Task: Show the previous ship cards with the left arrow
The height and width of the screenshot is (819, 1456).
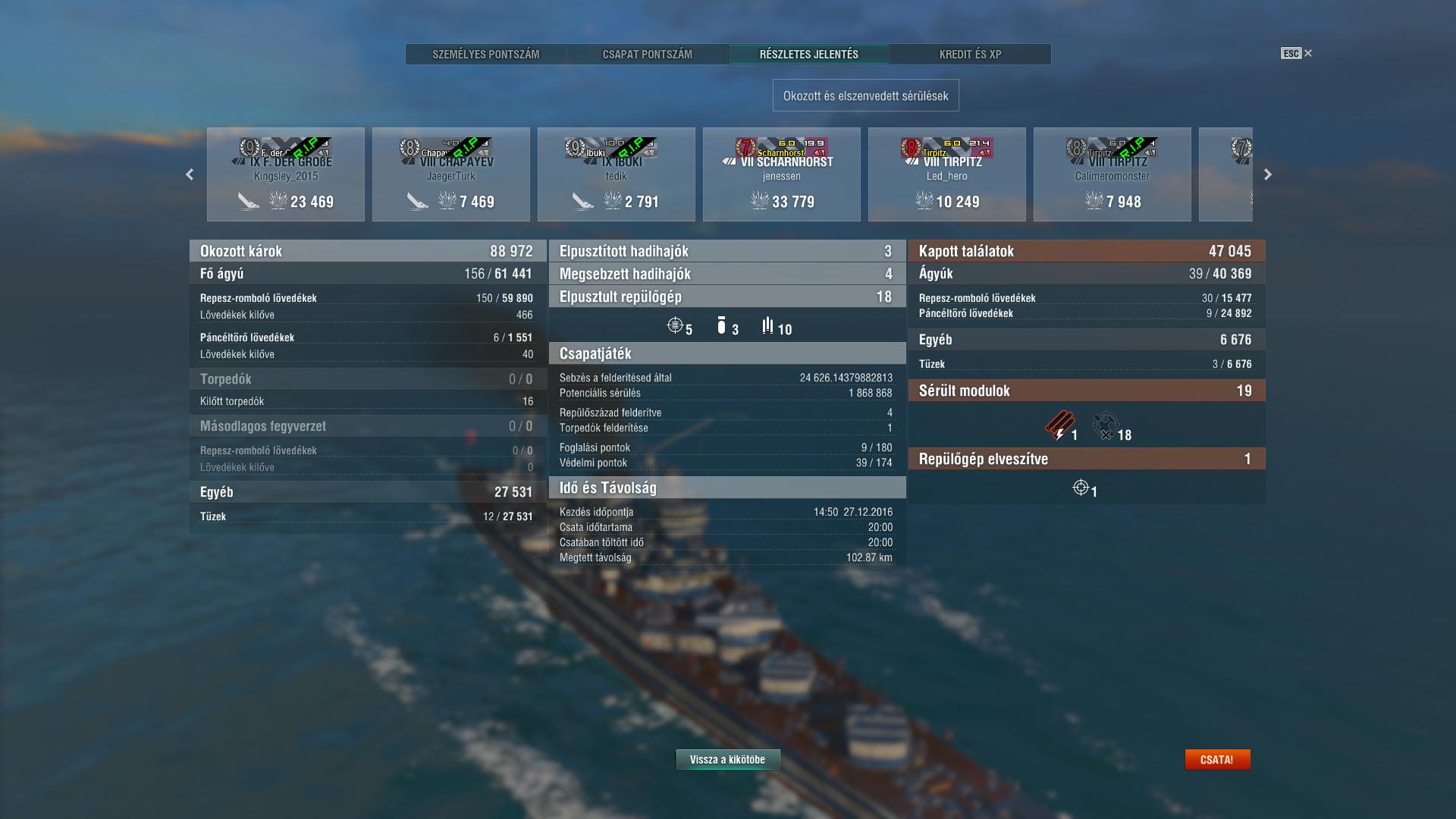Action: coord(190,174)
